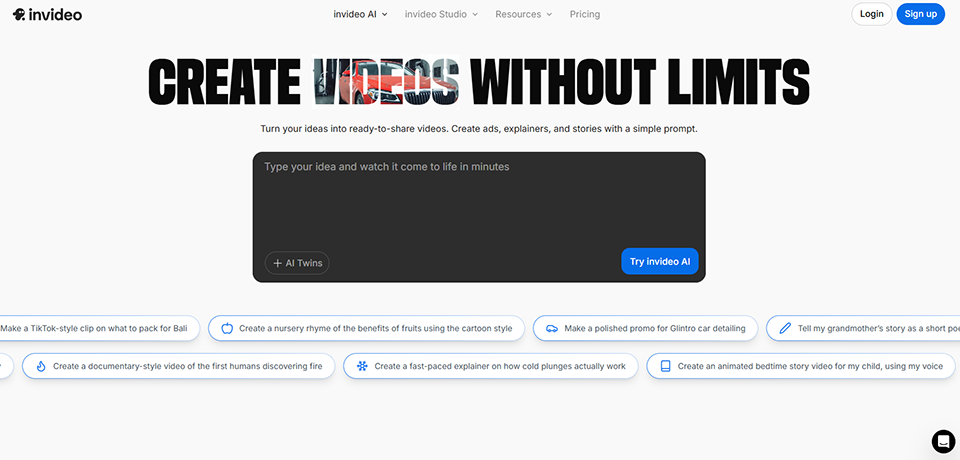The image size is (960, 460).
Task: Select the animated bedtime story suggestion
Action: click(803, 366)
